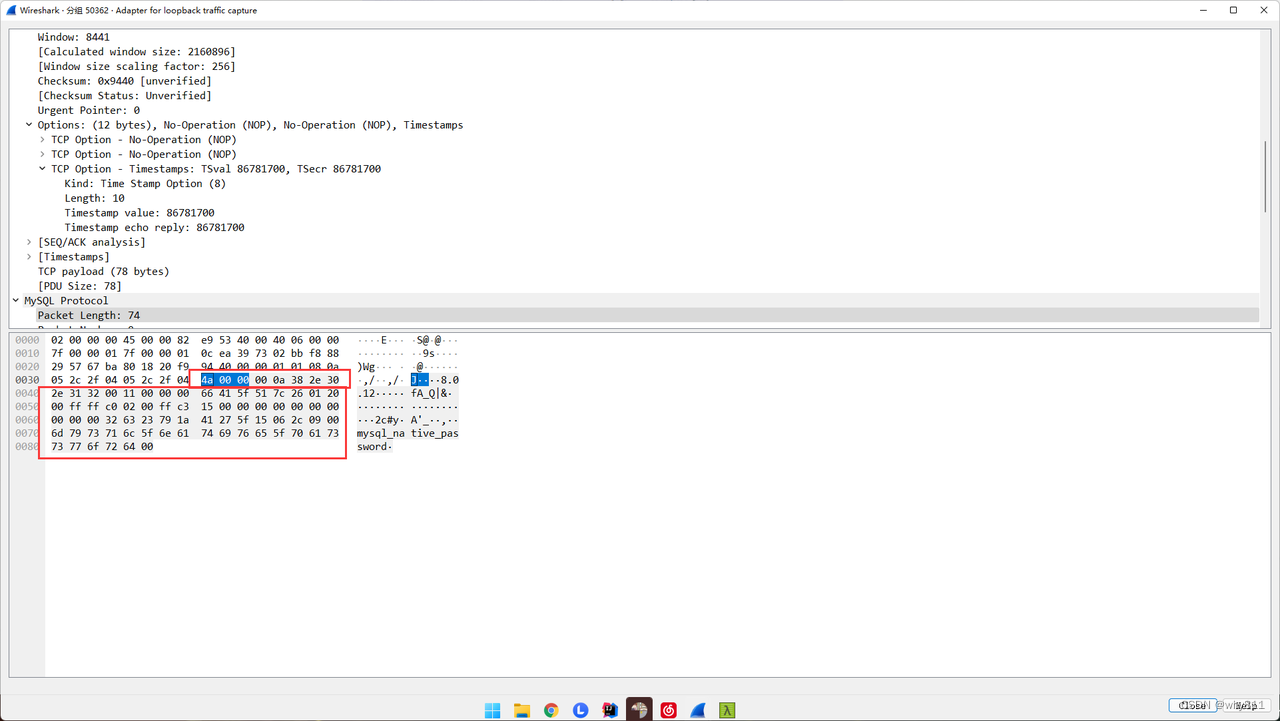Click hex bytes 73 77 6f 72 64 00
The height and width of the screenshot is (721, 1280).
click(102, 447)
